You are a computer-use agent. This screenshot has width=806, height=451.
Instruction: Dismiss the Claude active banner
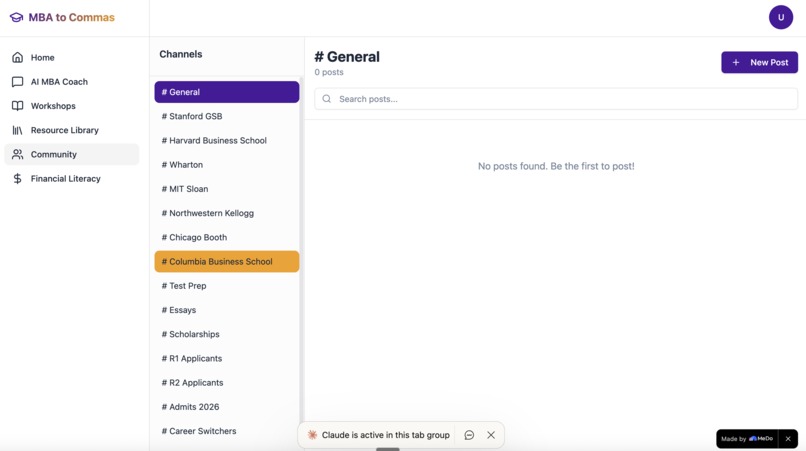pos(491,435)
